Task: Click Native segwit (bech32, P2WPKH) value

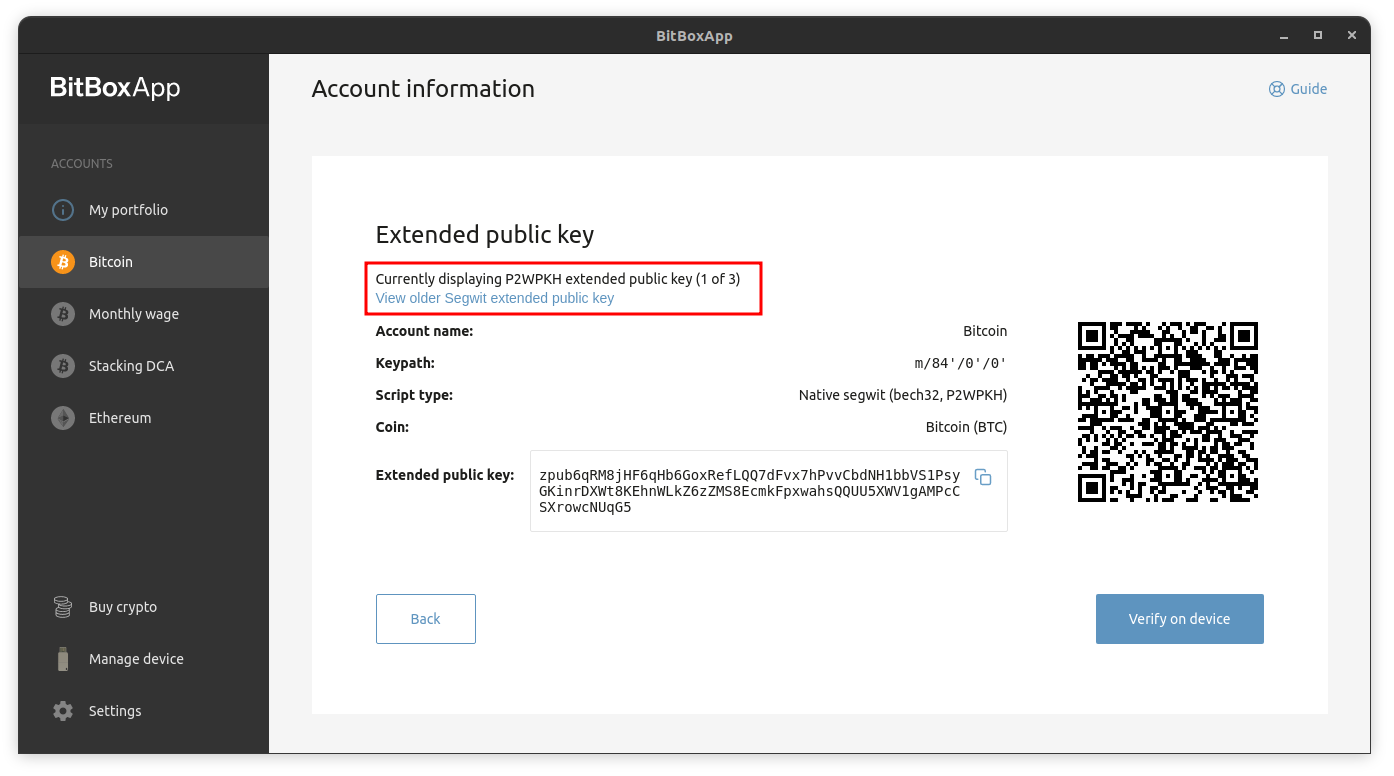Action: (903, 395)
